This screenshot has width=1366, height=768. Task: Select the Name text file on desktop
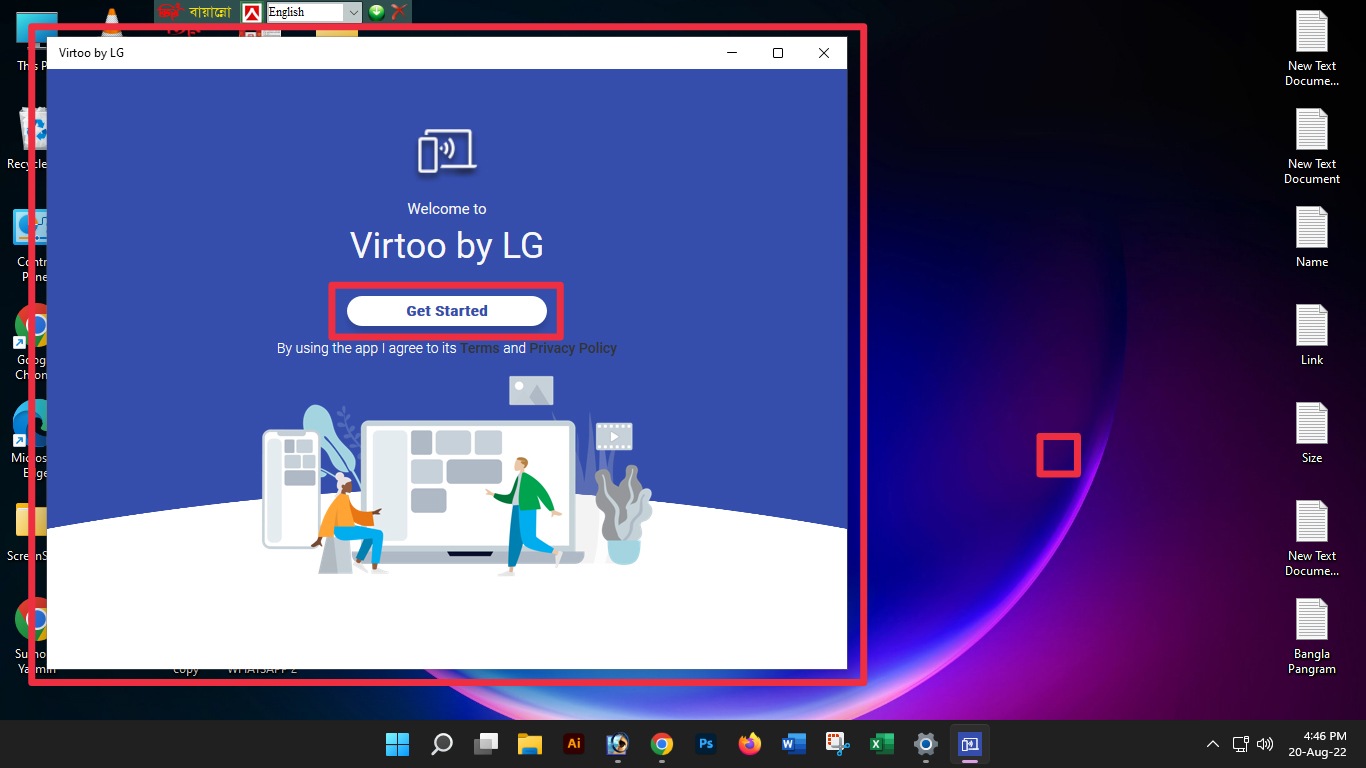click(x=1312, y=237)
